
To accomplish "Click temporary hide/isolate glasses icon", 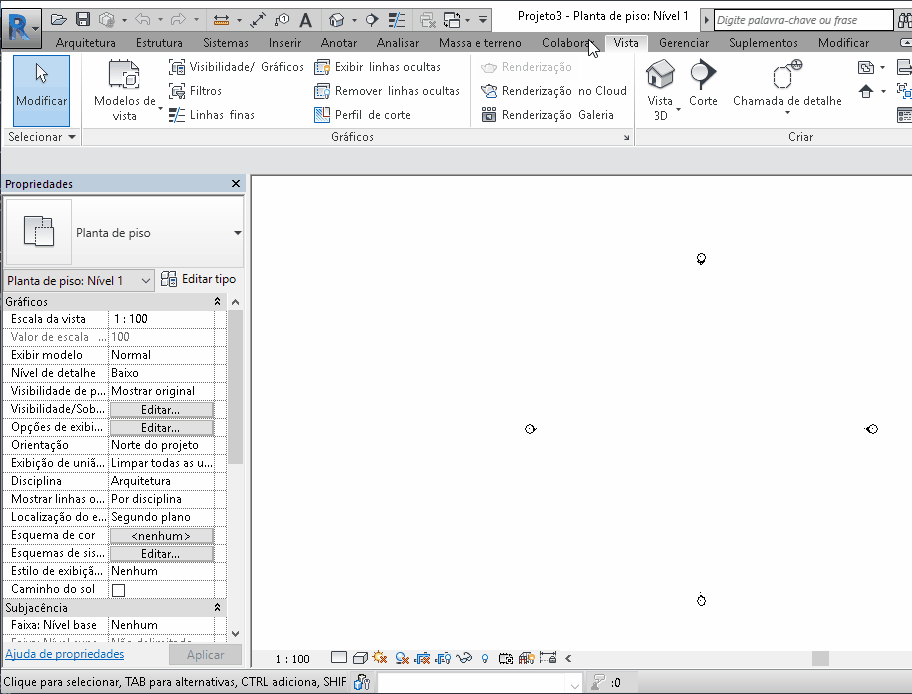I will 464,658.
